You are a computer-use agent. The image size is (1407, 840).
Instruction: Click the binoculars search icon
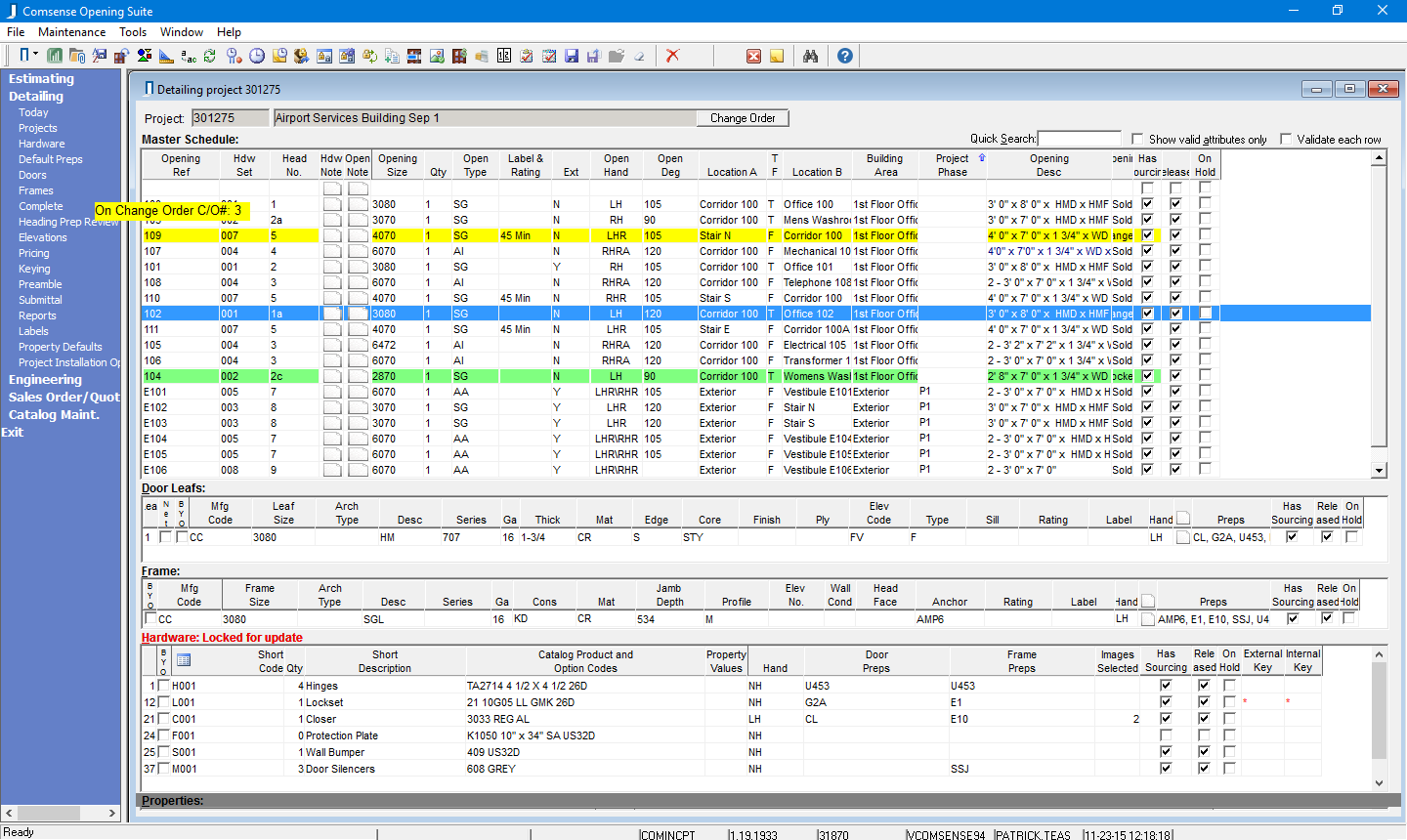[810, 56]
